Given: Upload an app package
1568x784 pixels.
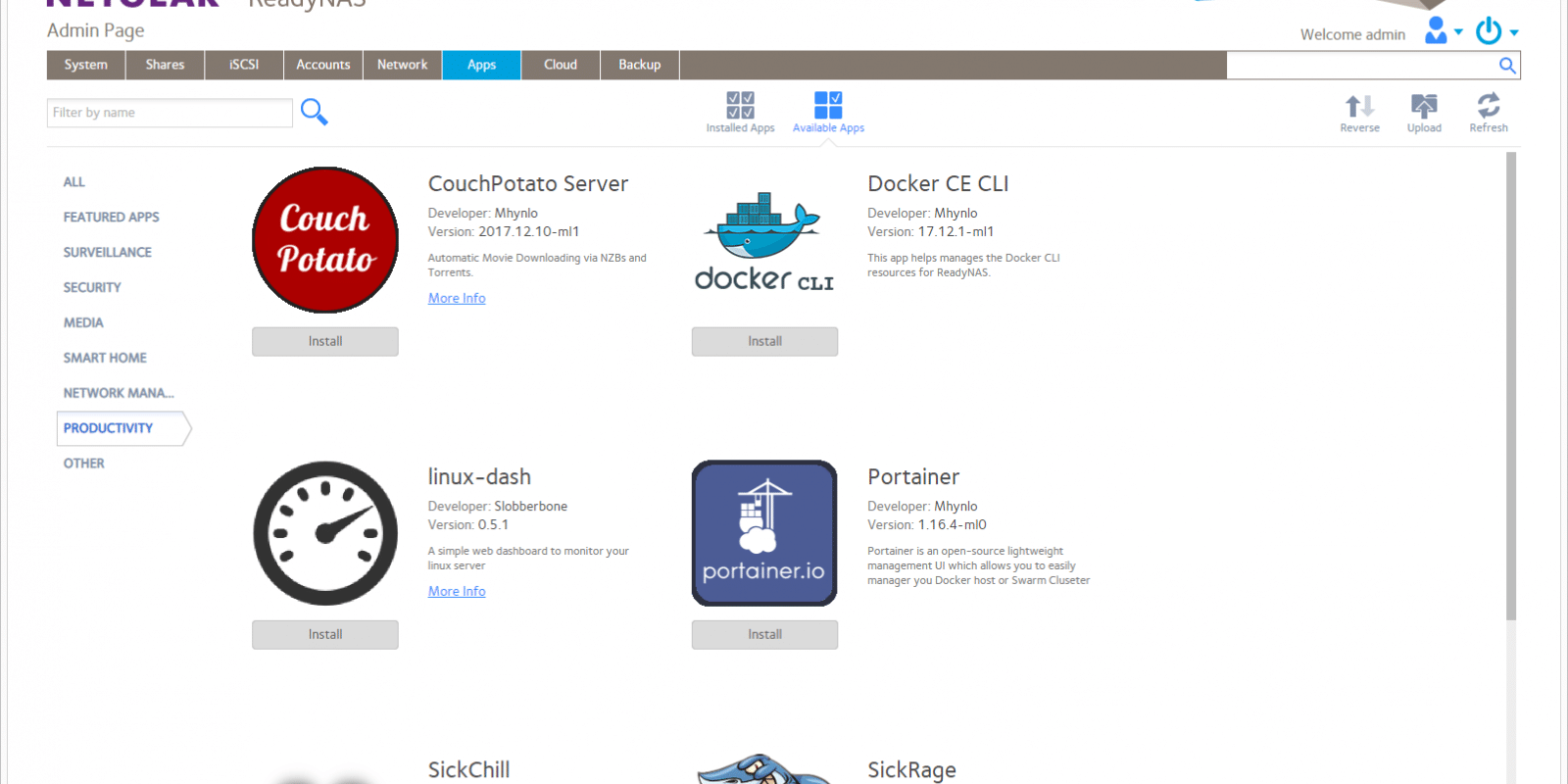Looking at the screenshot, I should (1424, 113).
